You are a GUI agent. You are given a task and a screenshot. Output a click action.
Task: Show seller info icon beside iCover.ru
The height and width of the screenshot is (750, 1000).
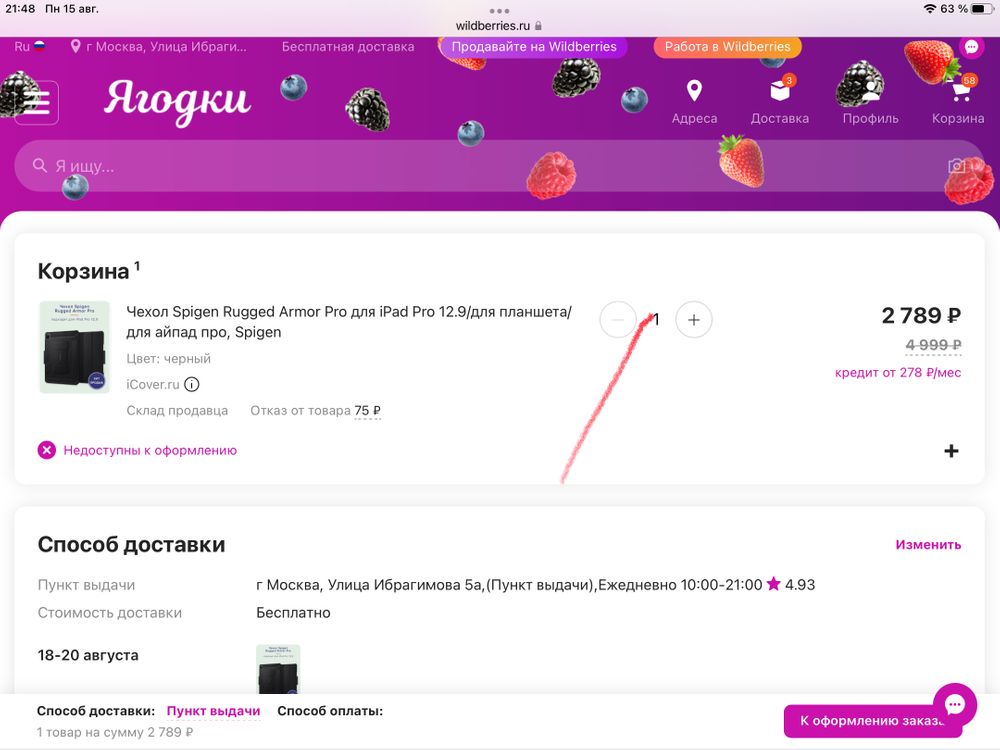point(191,384)
